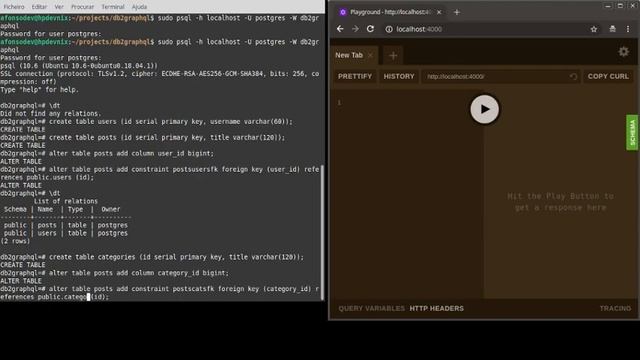Open the Ficheiro menu in terminal
Viewport: 640px width, 360px height.
click(x=14, y=7)
